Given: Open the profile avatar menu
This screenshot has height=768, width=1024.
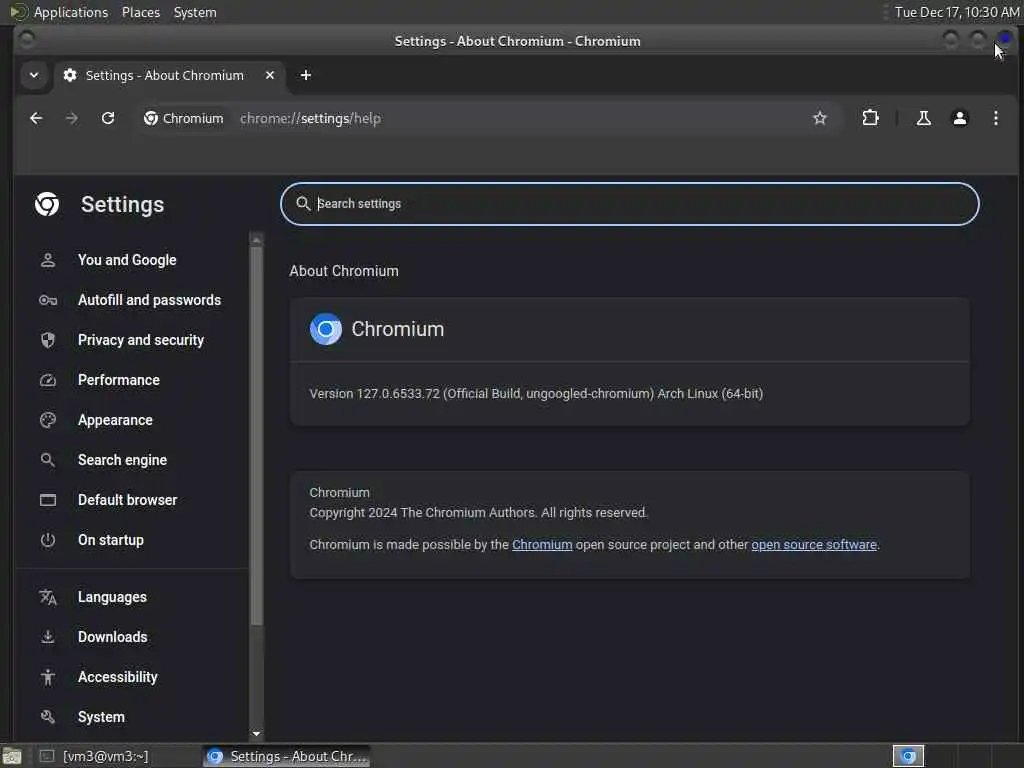Looking at the screenshot, I should coord(959,118).
